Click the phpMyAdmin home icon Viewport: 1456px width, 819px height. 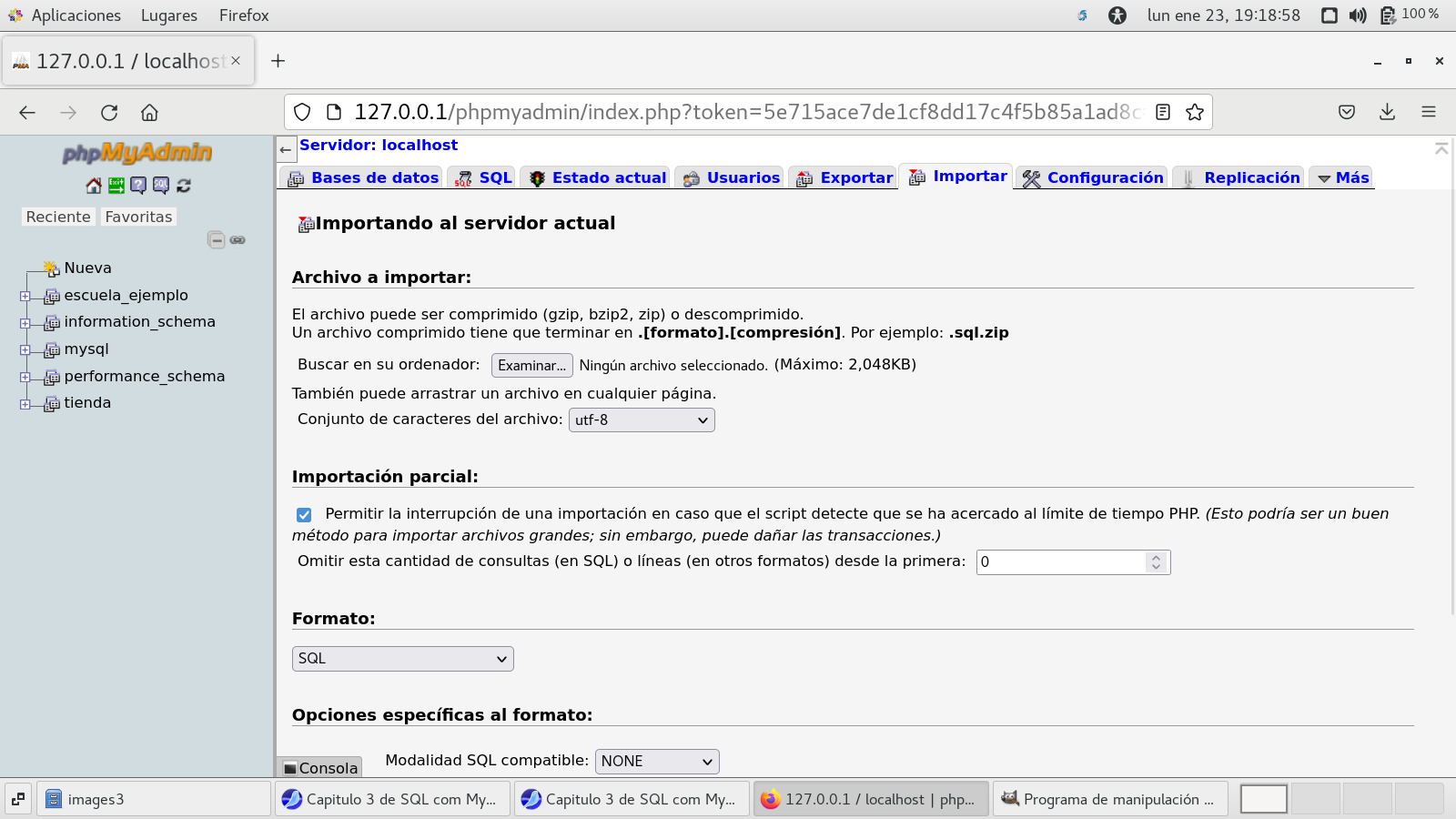point(93,186)
